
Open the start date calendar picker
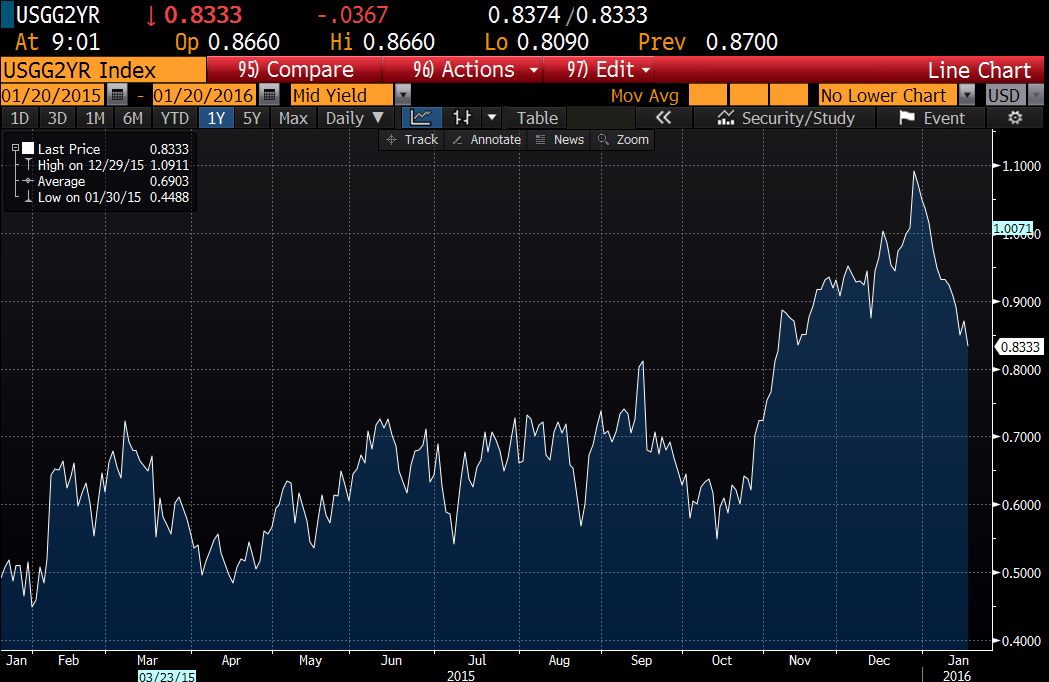click(x=117, y=95)
